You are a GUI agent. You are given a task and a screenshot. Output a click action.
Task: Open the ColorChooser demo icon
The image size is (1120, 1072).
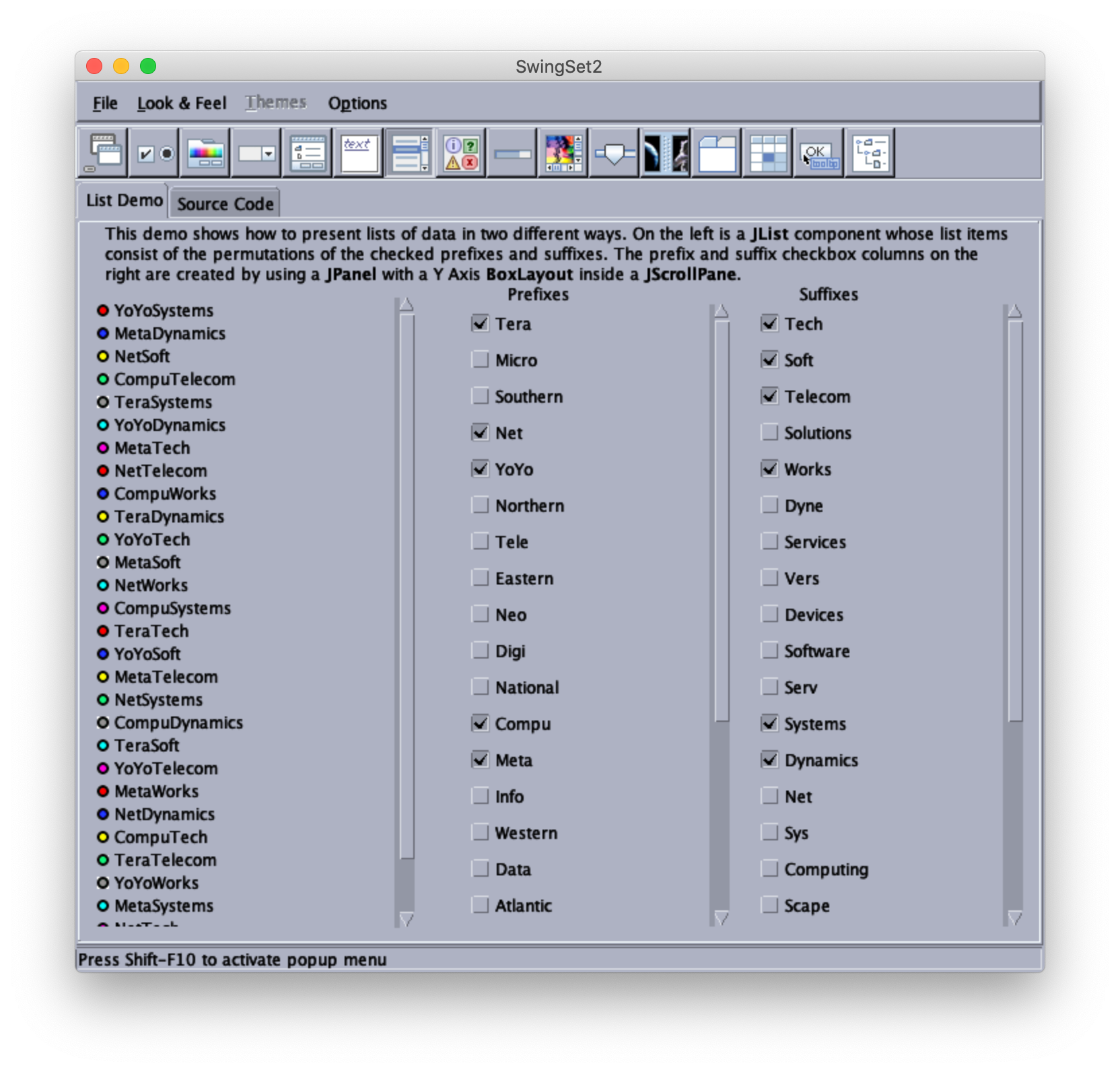(206, 153)
